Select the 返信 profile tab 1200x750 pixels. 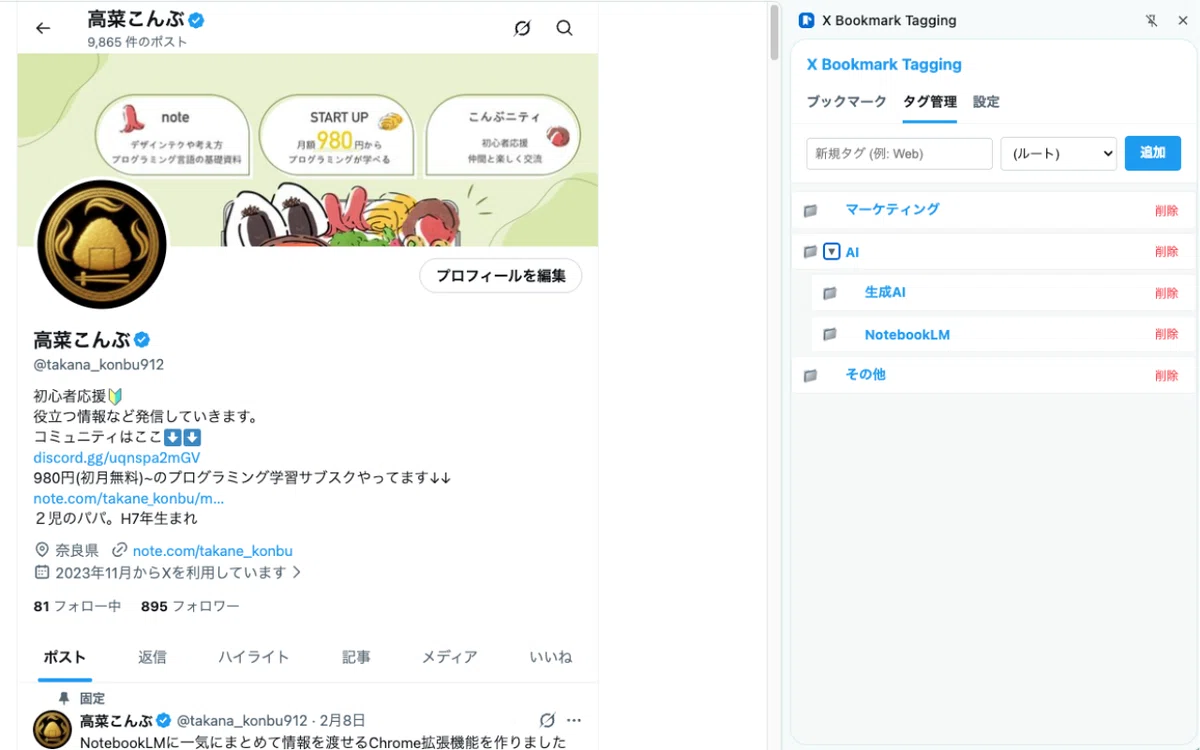pos(152,657)
